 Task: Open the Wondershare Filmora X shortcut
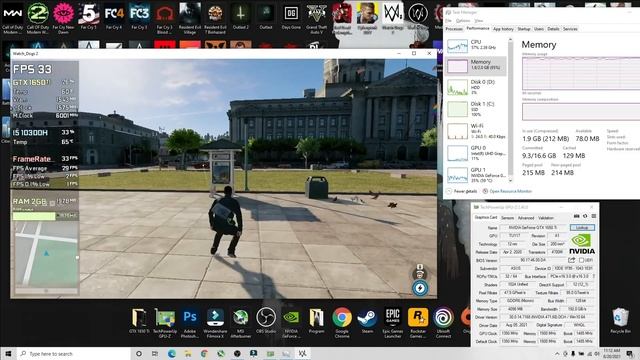pyautogui.click(x=215, y=322)
